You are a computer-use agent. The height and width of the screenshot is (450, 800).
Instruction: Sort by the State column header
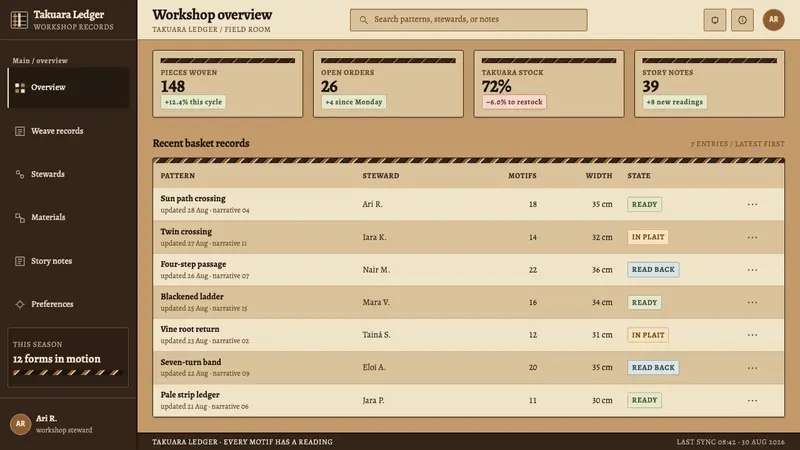coord(639,176)
